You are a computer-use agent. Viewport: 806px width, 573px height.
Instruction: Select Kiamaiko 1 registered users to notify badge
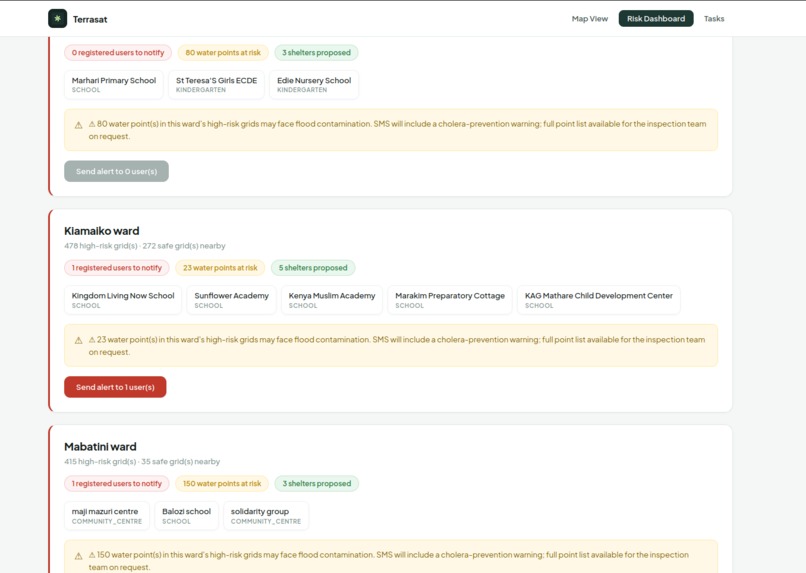click(117, 268)
